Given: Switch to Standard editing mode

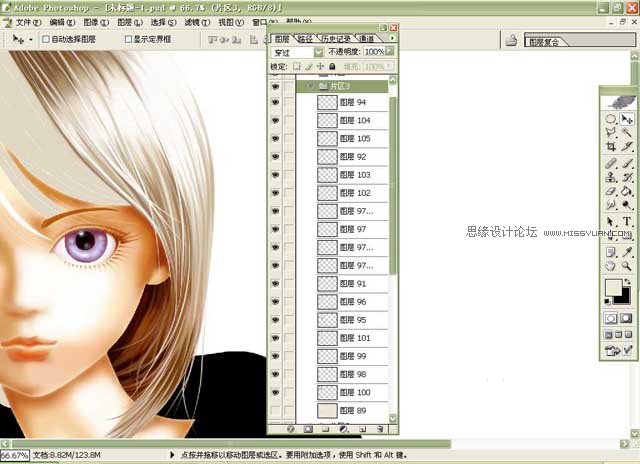Looking at the screenshot, I should click(x=611, y=318).
